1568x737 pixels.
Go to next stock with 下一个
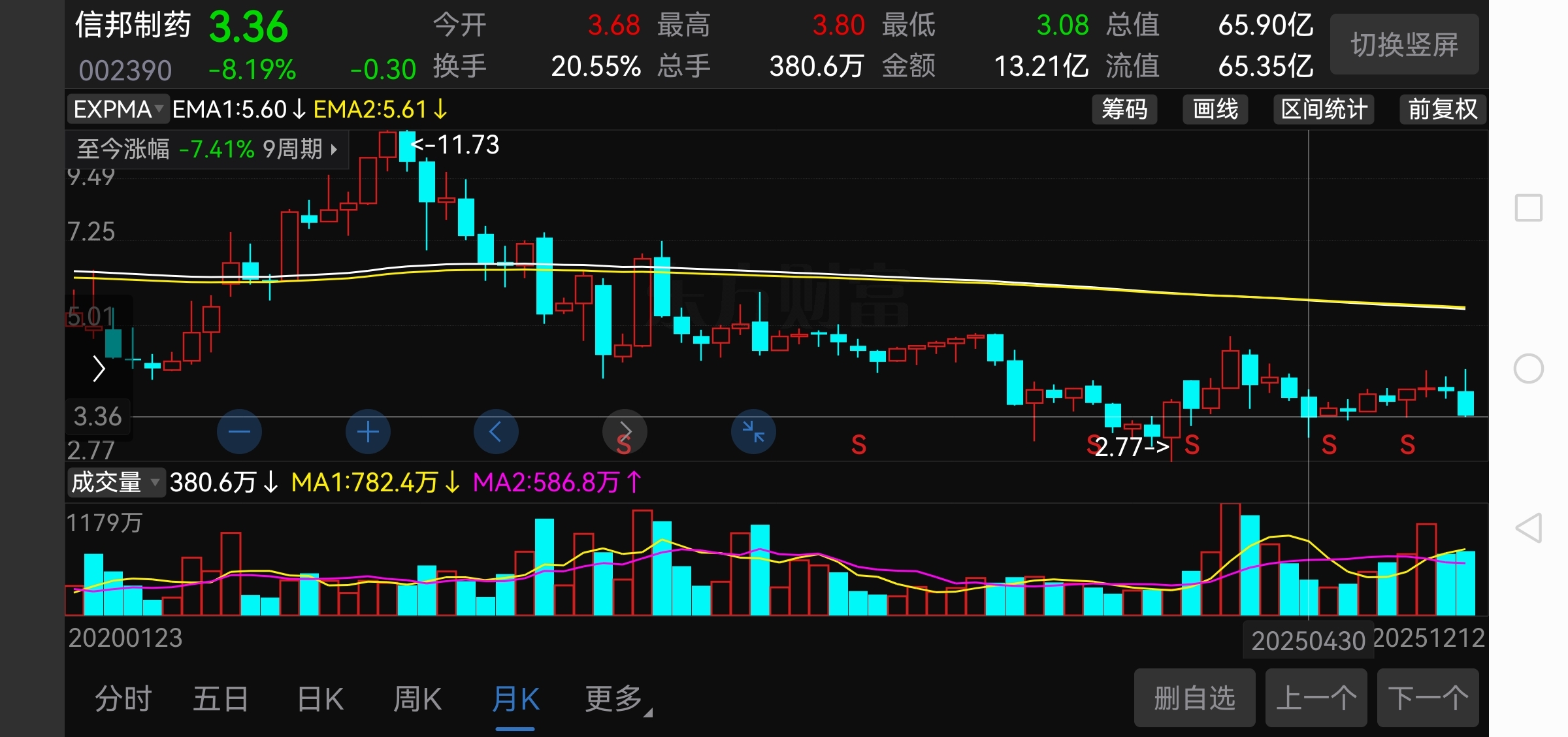click(x=1428, y=698)
